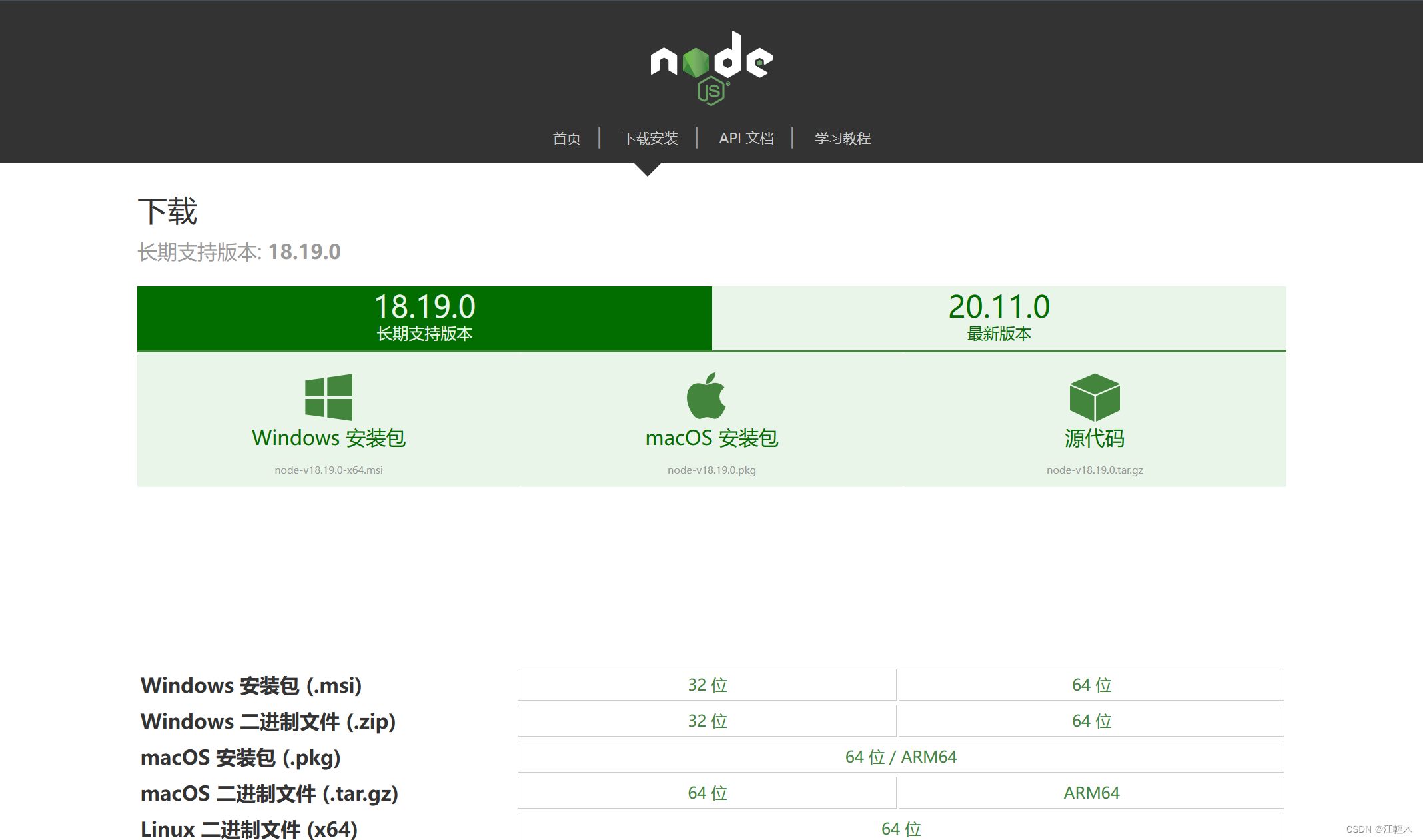Screen dimensions: 1423x840
Task: Click the Apple logo icon
Action: pos(706,396)
